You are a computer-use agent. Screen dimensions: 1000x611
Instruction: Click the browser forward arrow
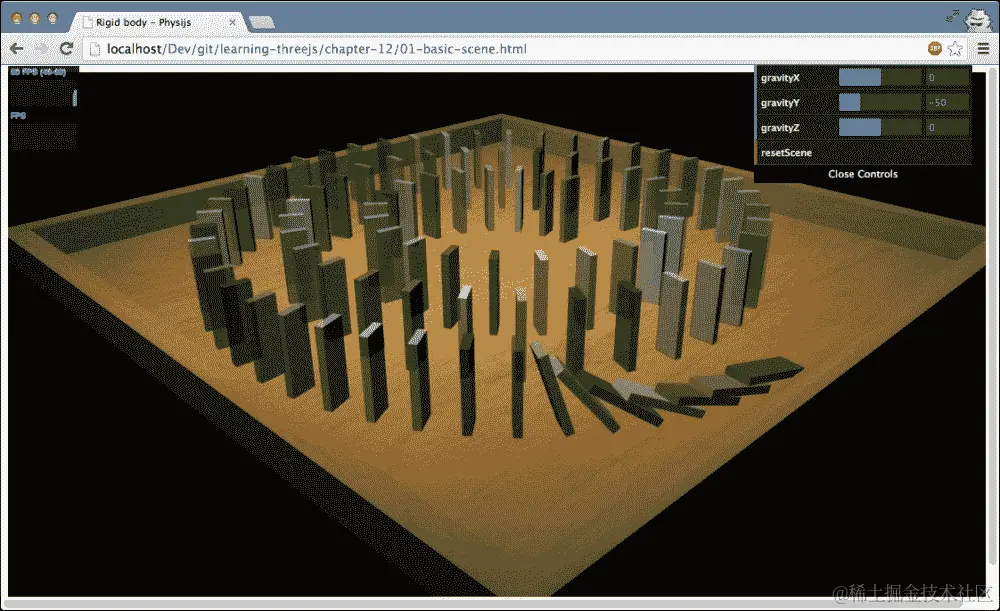point(41,48)
